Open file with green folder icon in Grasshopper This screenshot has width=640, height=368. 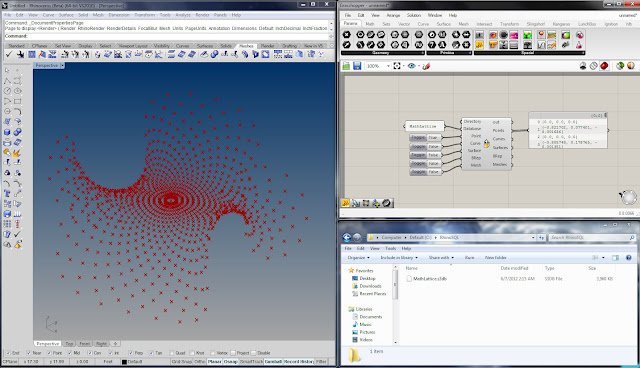346,66
